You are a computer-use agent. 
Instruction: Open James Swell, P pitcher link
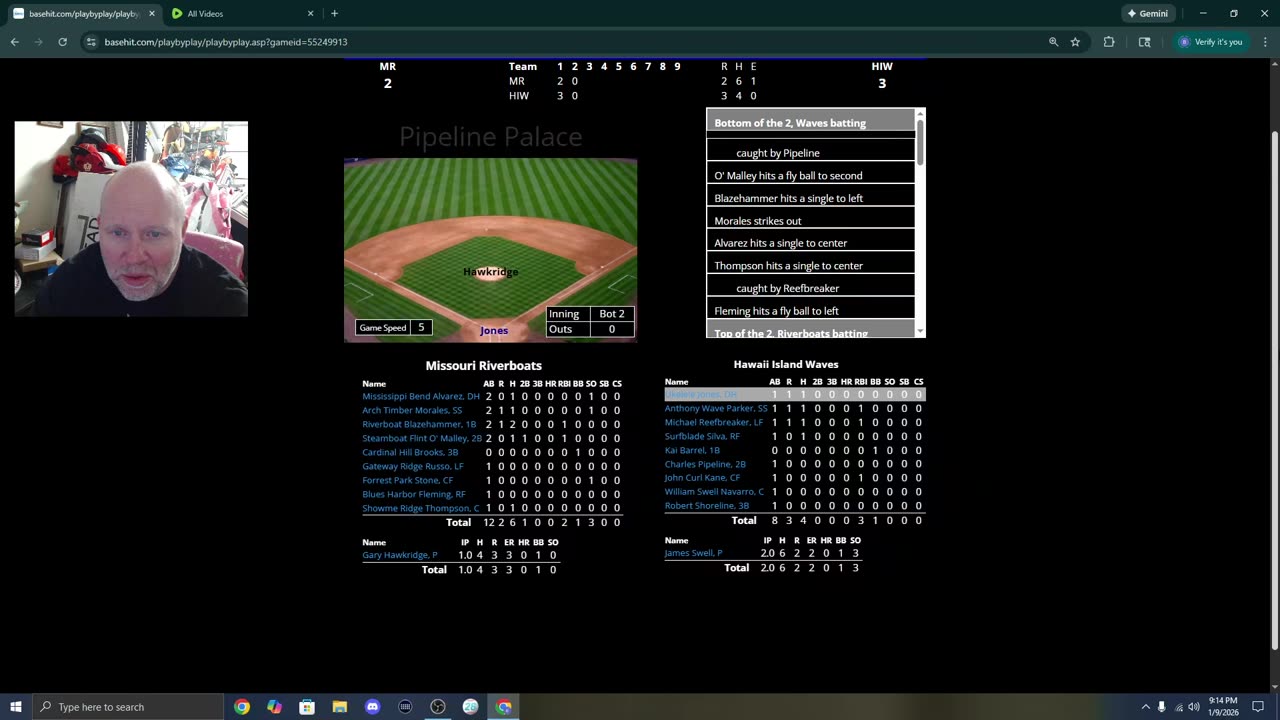(694, 553)
